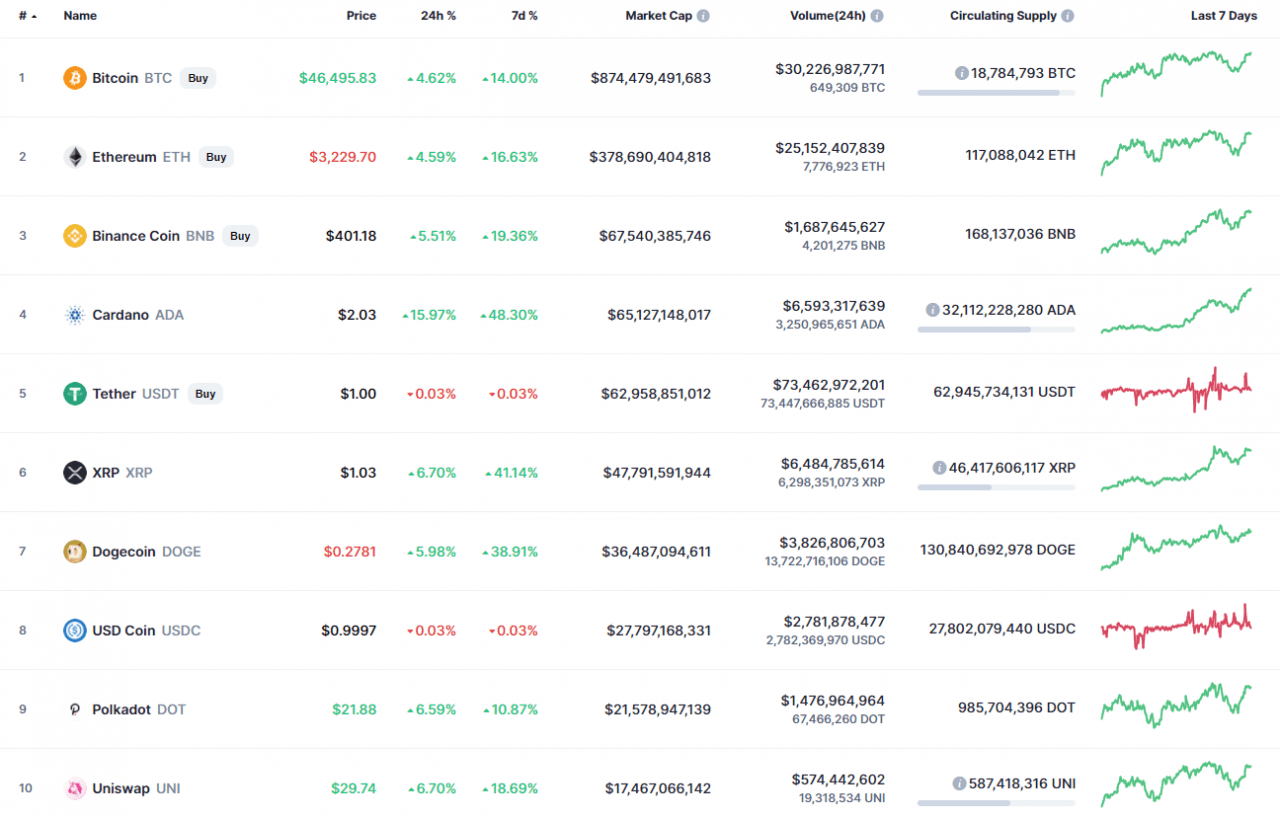Click the Bitcoin circulating supply progress bar
The width and height of the screenshot is (1280, 816).
(996, 93)
